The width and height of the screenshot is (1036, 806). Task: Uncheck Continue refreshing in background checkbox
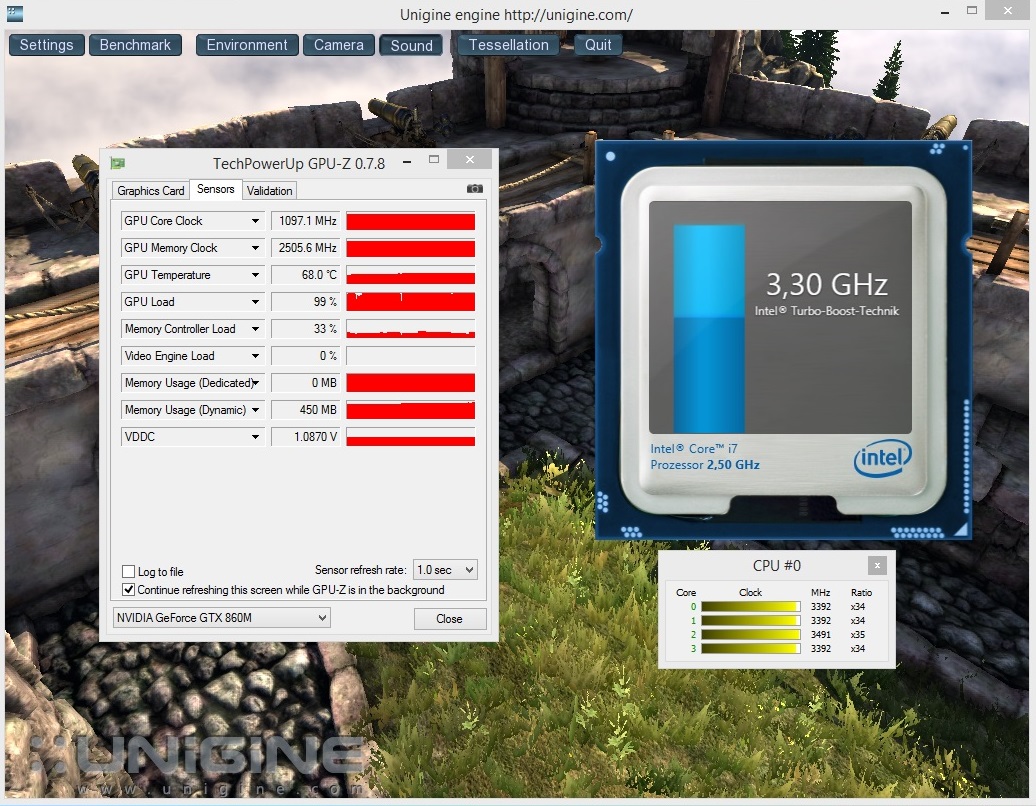[129, 589]
